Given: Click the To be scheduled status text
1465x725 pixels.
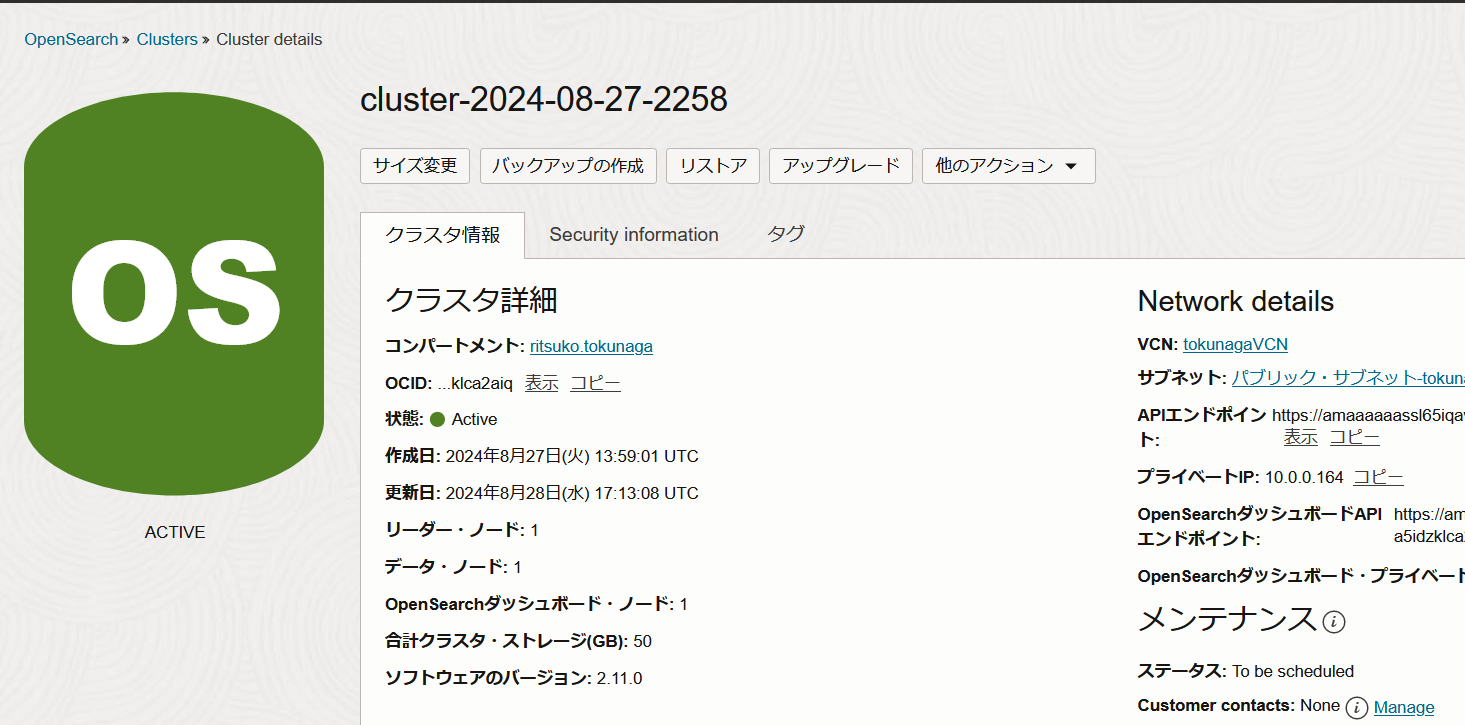Looking at the screenshot, I should [x=1293, y=671].
